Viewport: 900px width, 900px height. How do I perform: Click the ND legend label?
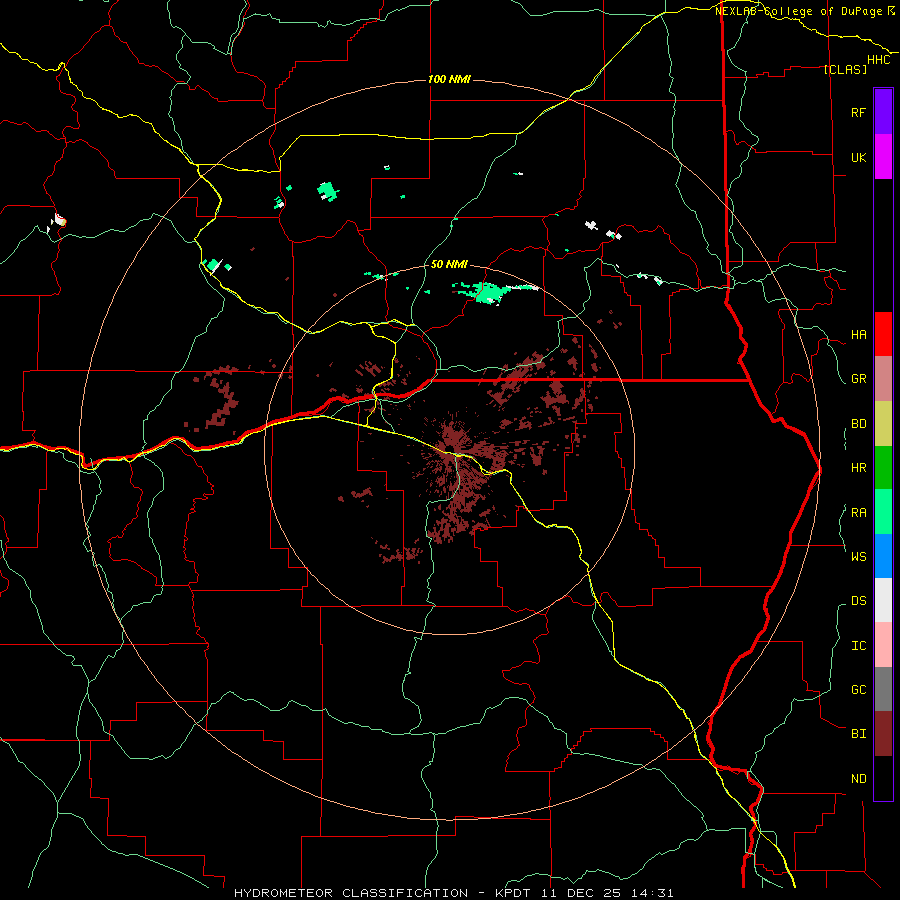[x=858, y=779]
